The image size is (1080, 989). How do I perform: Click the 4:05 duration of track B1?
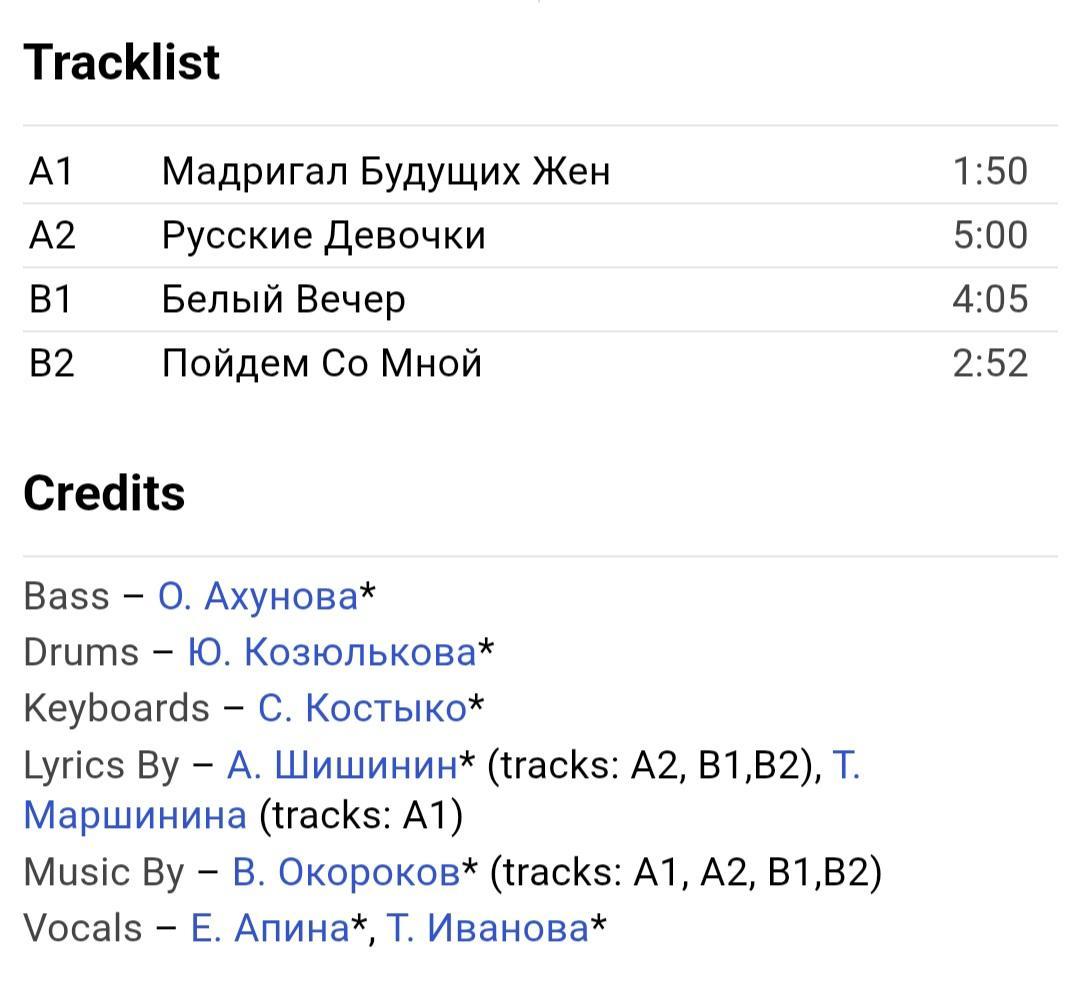coord(990,299)
